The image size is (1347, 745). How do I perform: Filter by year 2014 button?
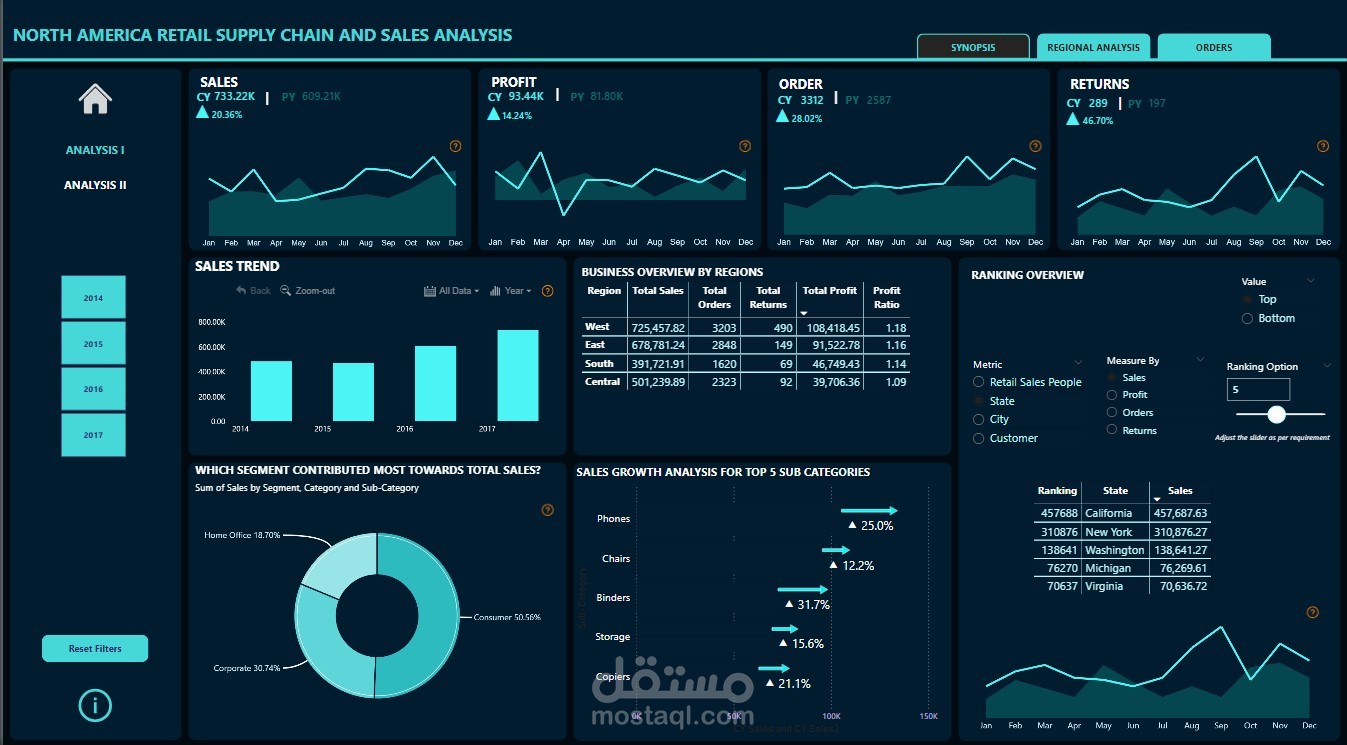pos(93,298)
